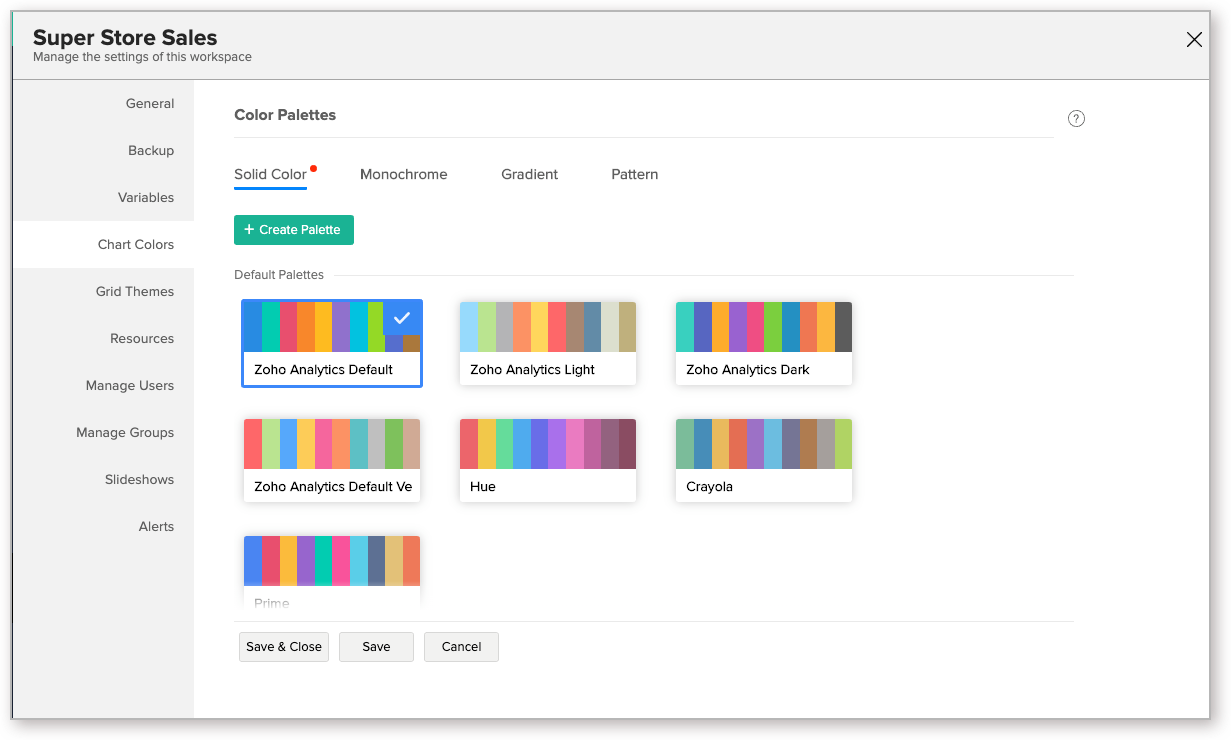
Task: Close the Super Store Sales settings dialog
Action: [1193, 40]
